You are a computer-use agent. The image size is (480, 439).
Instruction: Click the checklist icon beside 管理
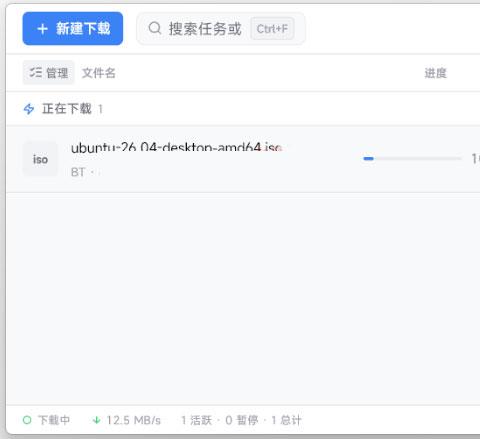(35, 72)
